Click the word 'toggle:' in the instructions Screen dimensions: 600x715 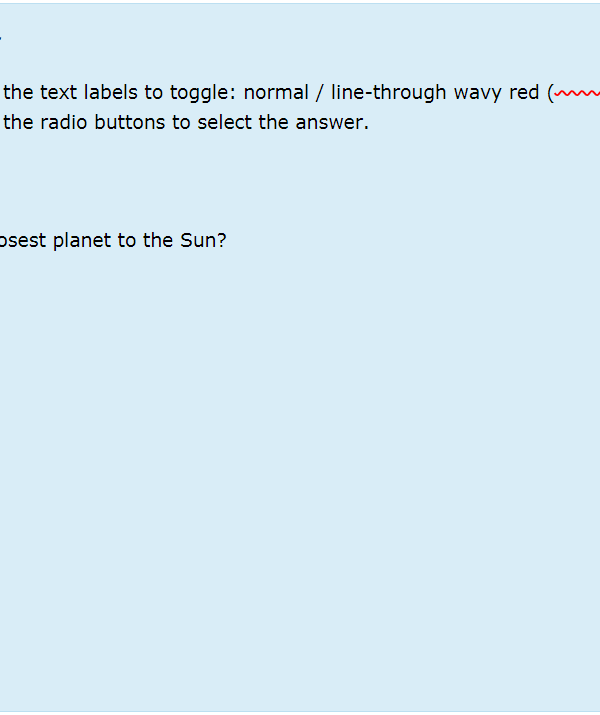point(203,93)
